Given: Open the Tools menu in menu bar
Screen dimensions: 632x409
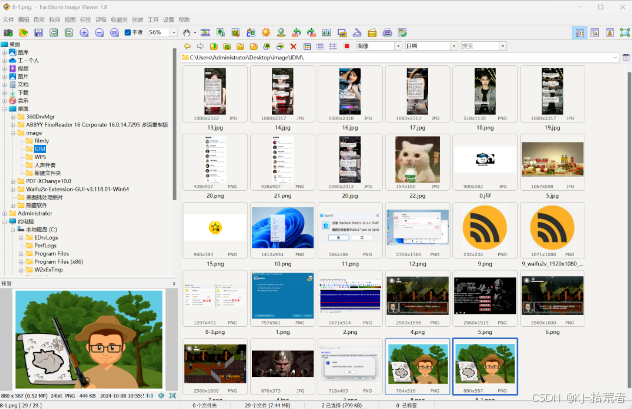Looking at the screenshot, I should [153, 19].
